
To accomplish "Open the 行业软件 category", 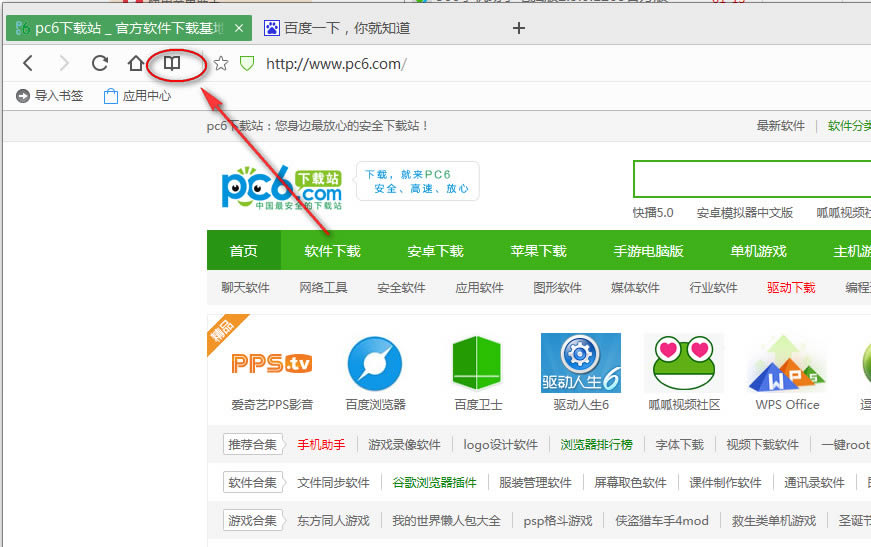I will coord(713,288).
